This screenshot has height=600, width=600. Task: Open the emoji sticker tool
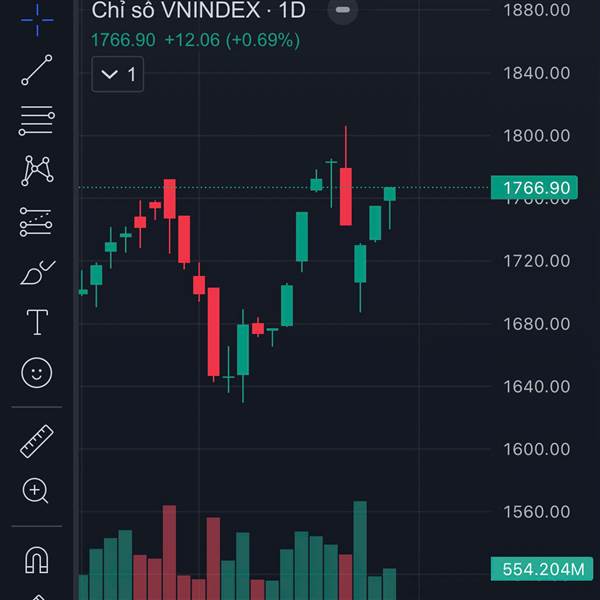(x=37, y=373)
